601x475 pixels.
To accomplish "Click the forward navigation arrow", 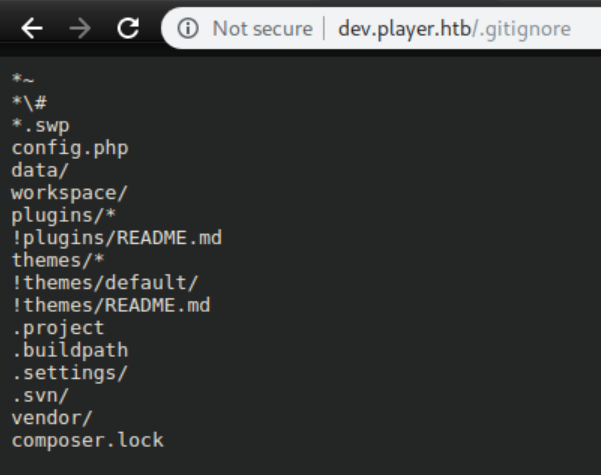I will 80,29.
